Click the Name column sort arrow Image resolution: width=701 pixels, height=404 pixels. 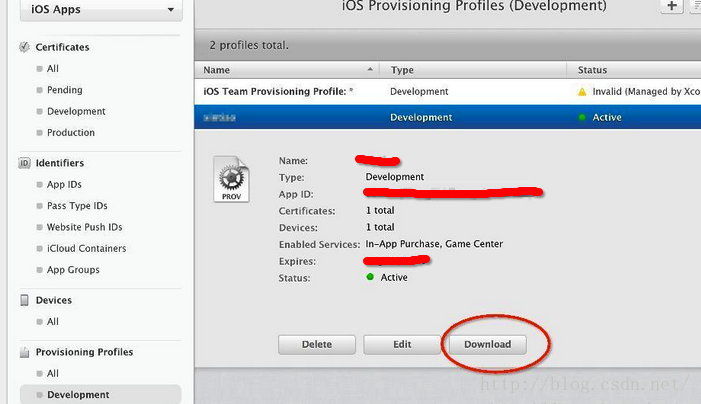(x=370, y=69)
